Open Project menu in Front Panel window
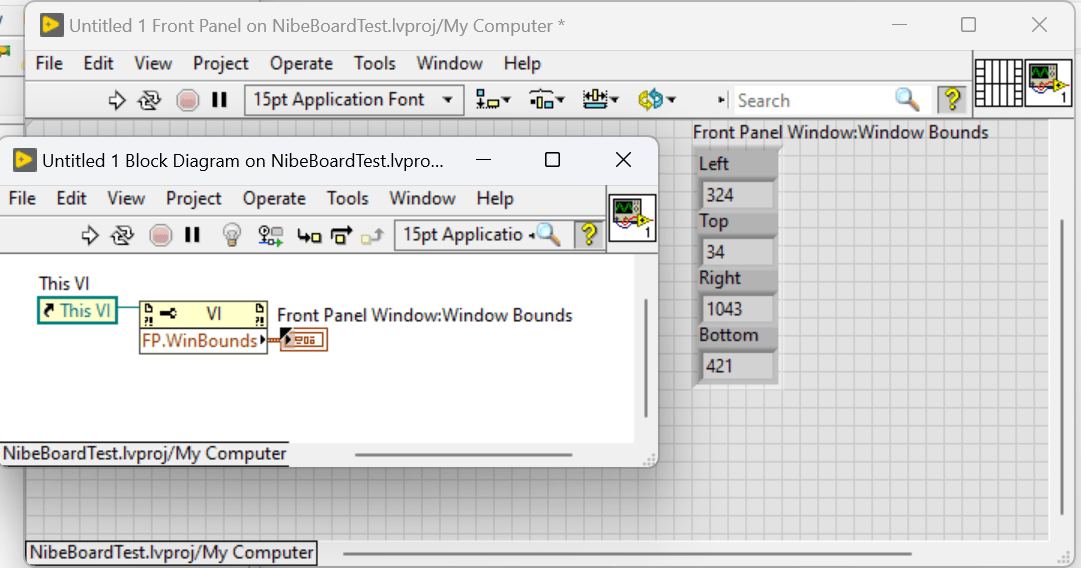This screenshot has height=568, width=1081. coord(221,63)
